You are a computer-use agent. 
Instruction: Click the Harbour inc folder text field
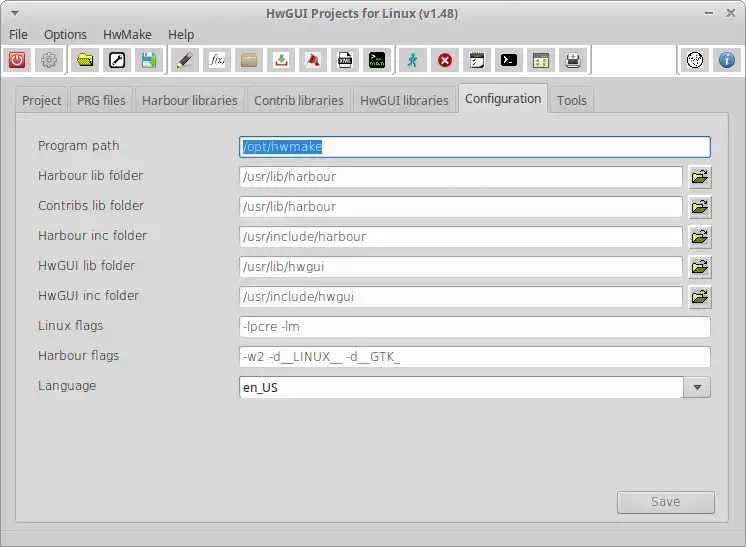coord(461,237)
